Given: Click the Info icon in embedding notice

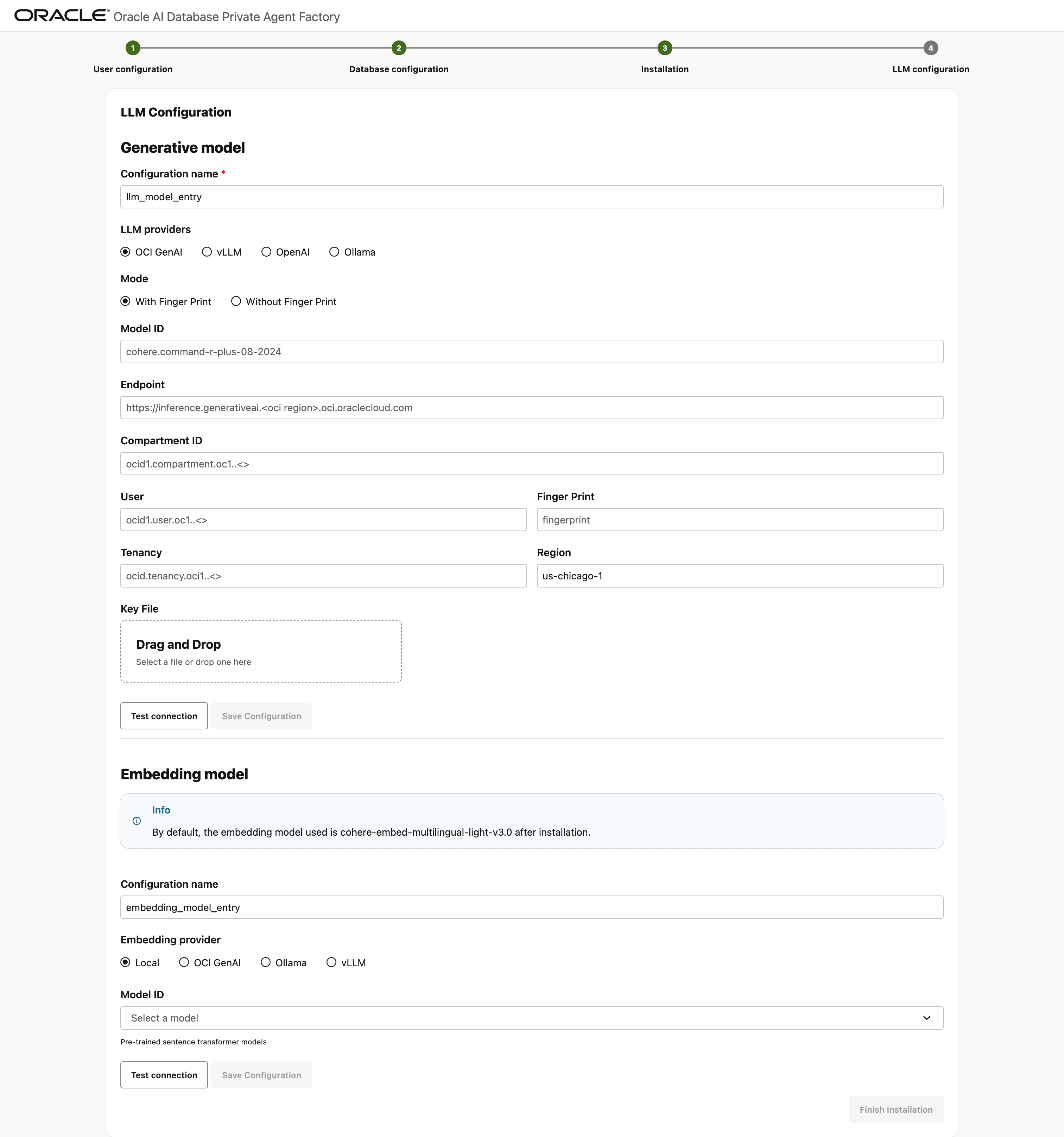Looking at the screenshot, I should click(137, 821).
